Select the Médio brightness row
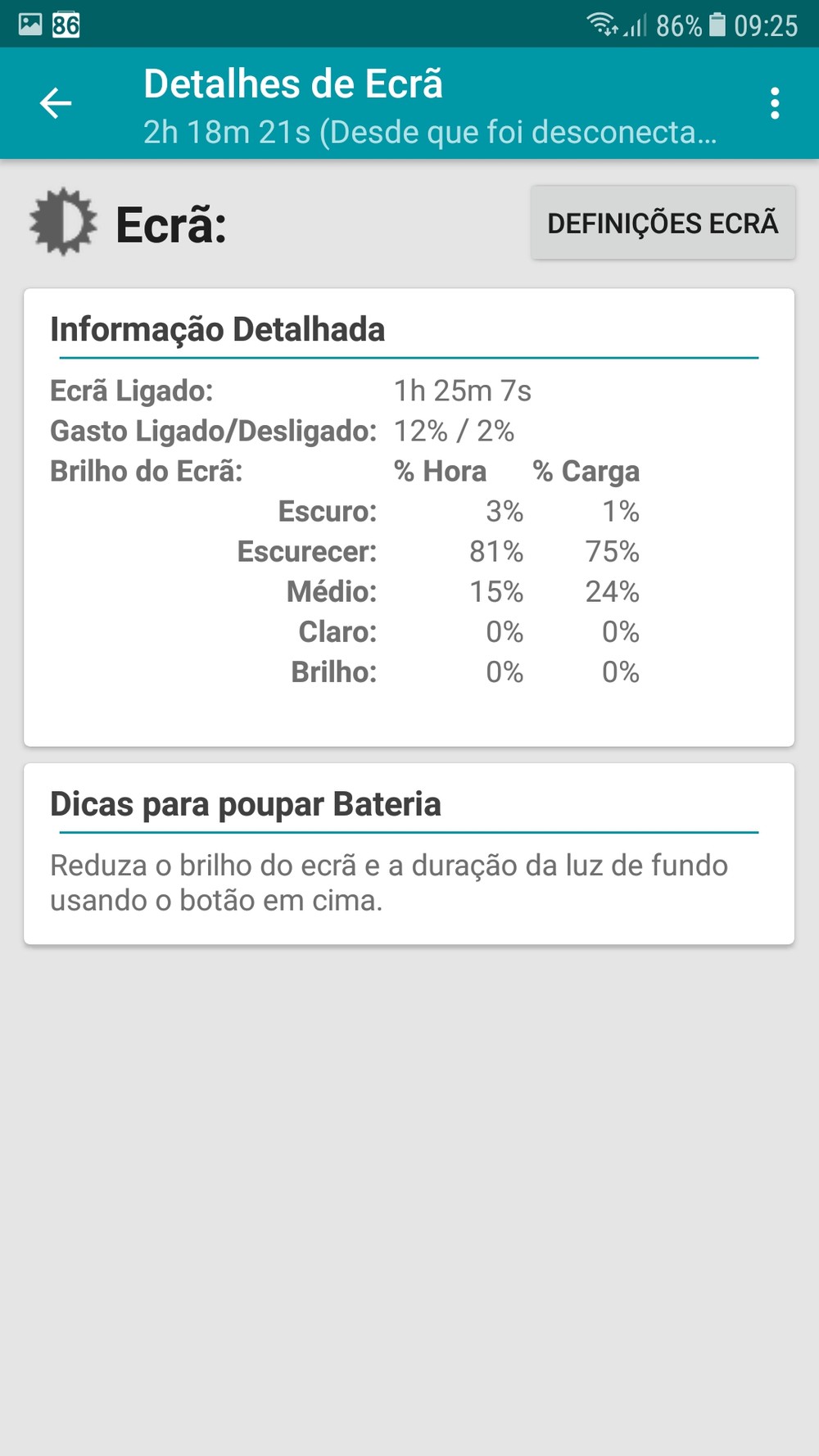Viewport: 819px width, 1456px height. [x=463, y=591]
